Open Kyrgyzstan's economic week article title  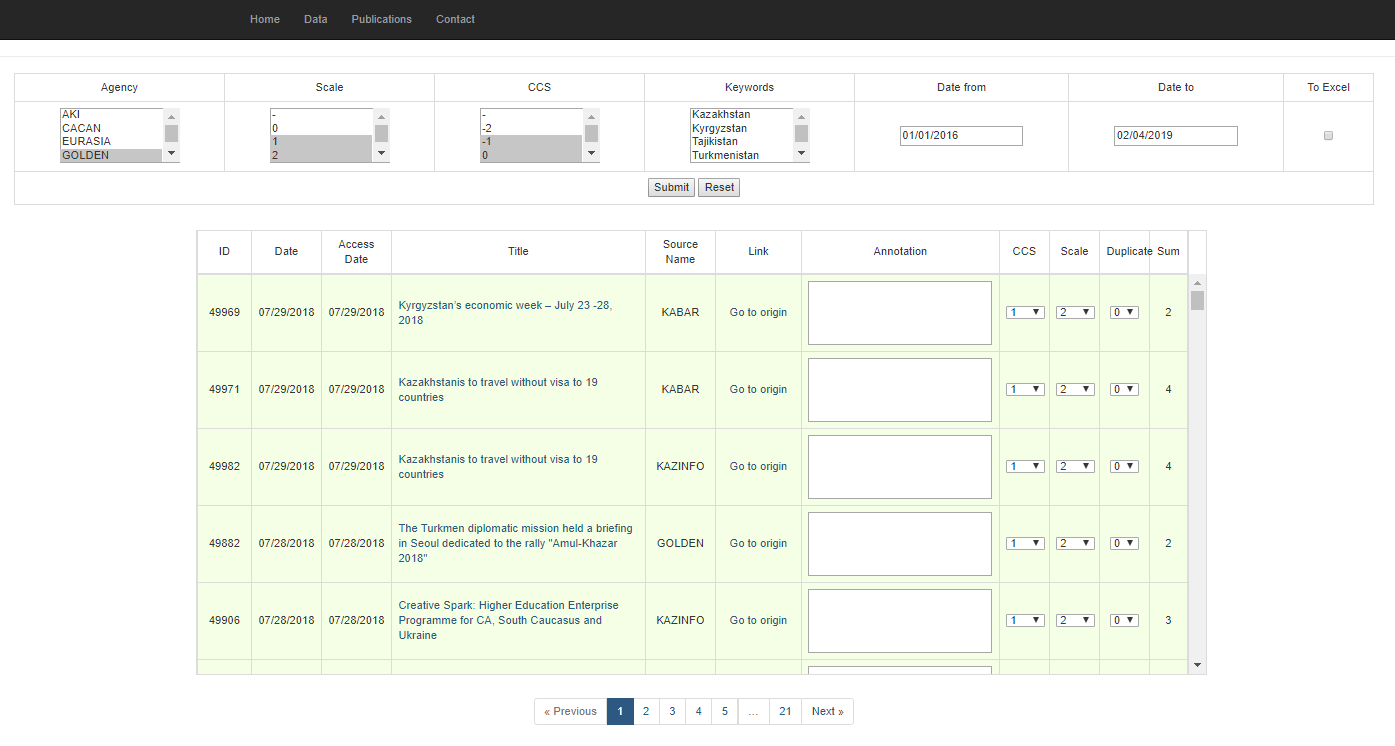(505, 313)
